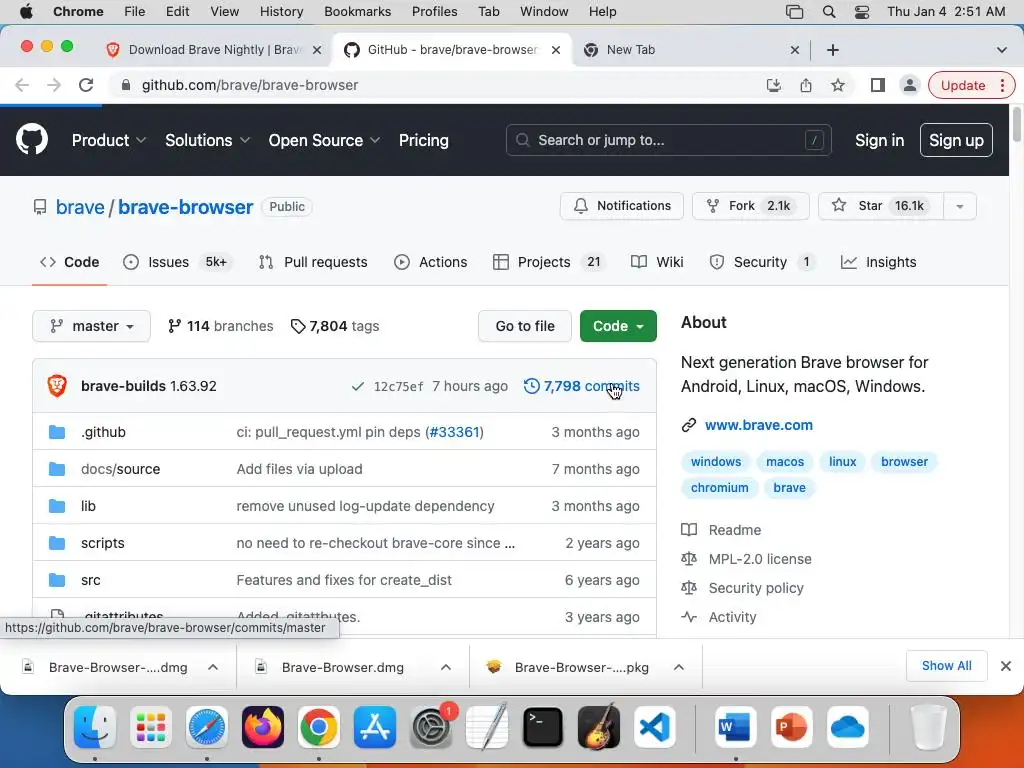This screenshot has height=768, width=1024.
Task: Click the Sign up button
Action: pyautogui.click(x=956, y=140)
